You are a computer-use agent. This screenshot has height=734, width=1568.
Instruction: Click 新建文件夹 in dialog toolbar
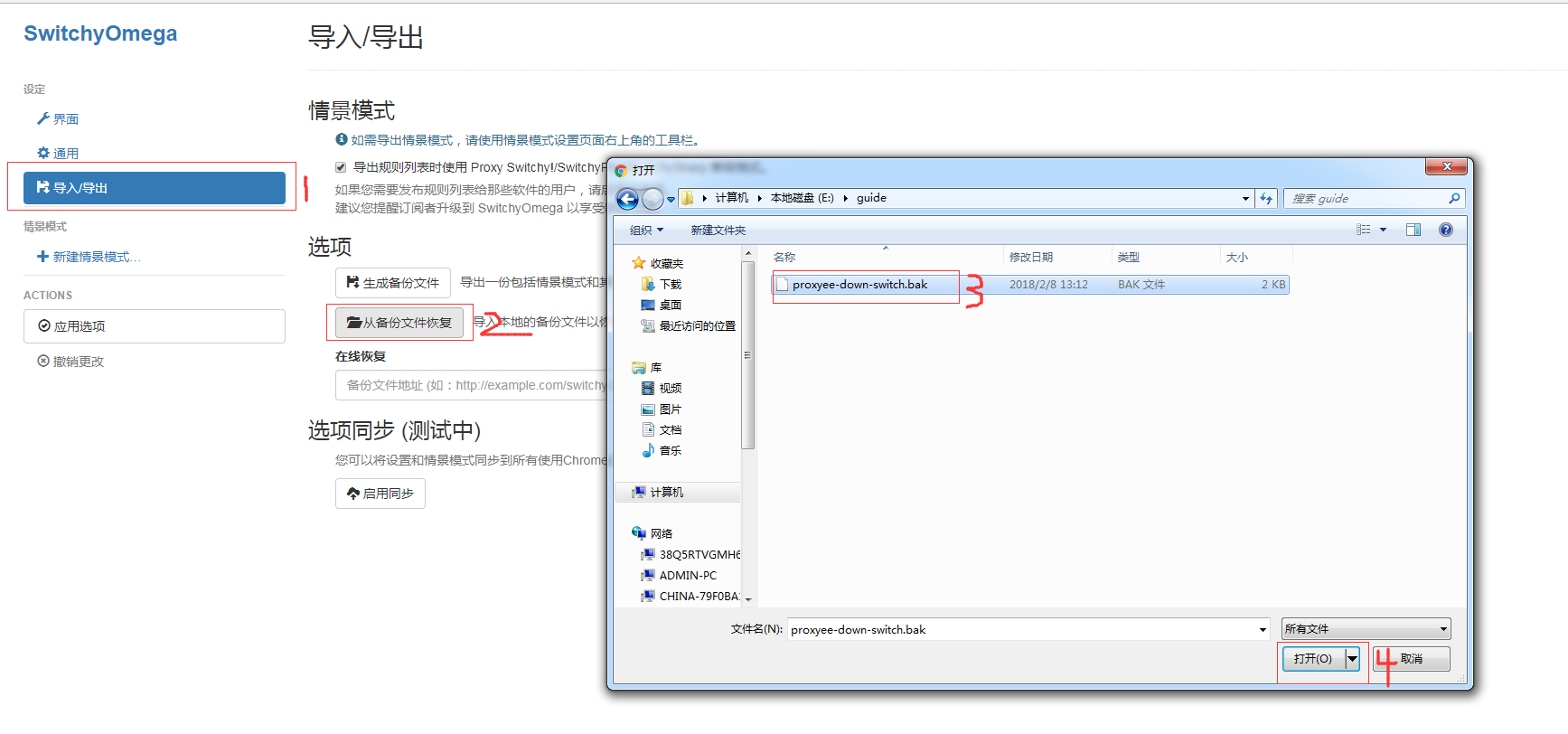pyautogui.click(x=718, y=230)
